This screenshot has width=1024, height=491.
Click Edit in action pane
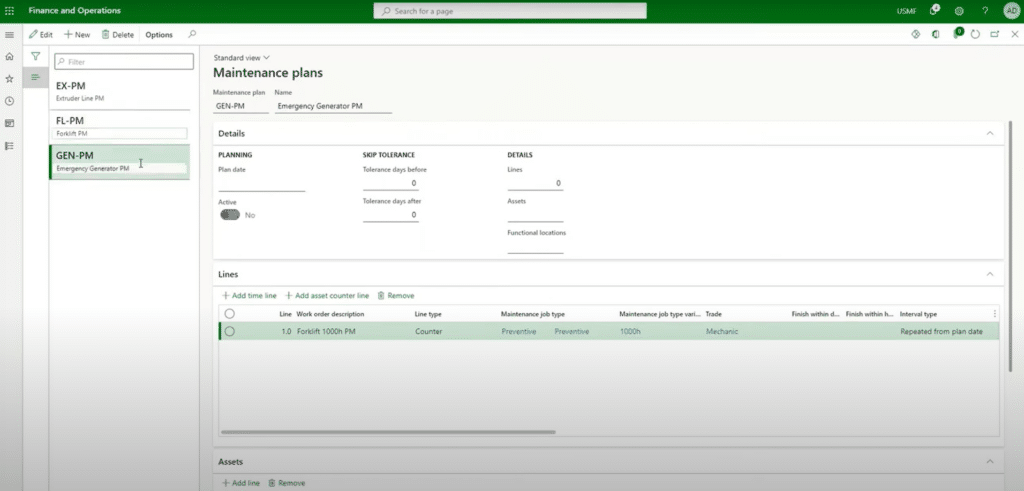pos(40,35)
